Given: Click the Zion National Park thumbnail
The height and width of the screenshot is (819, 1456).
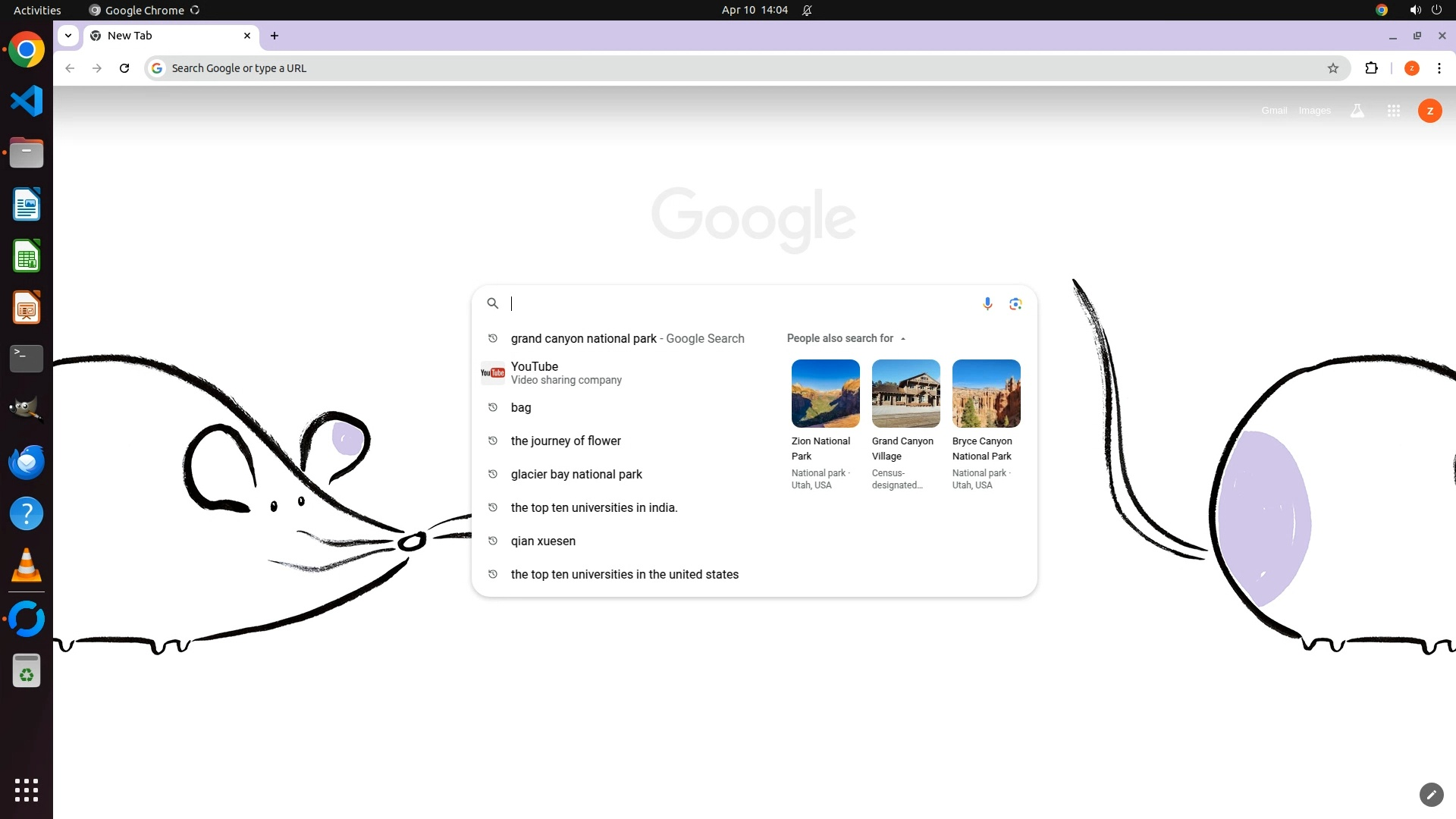Looking at the screenshot, I should 825,394.
